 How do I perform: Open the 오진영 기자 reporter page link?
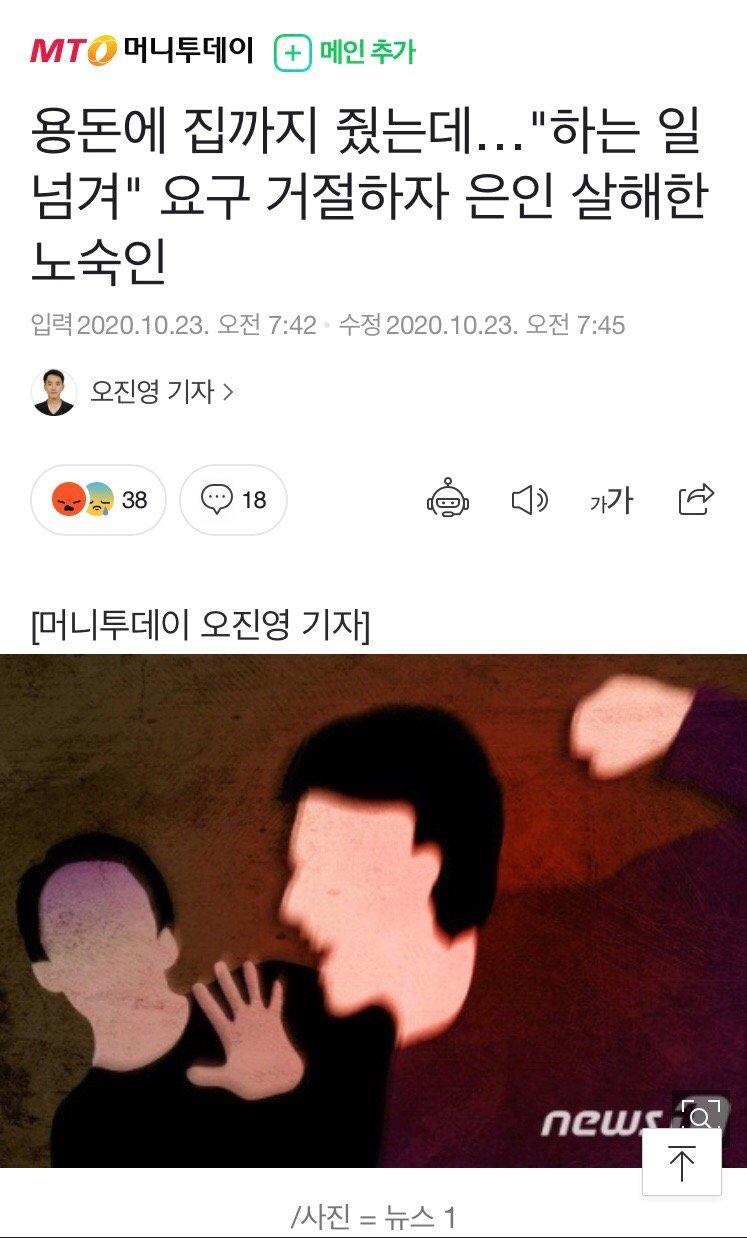click(x=152, y=392)
